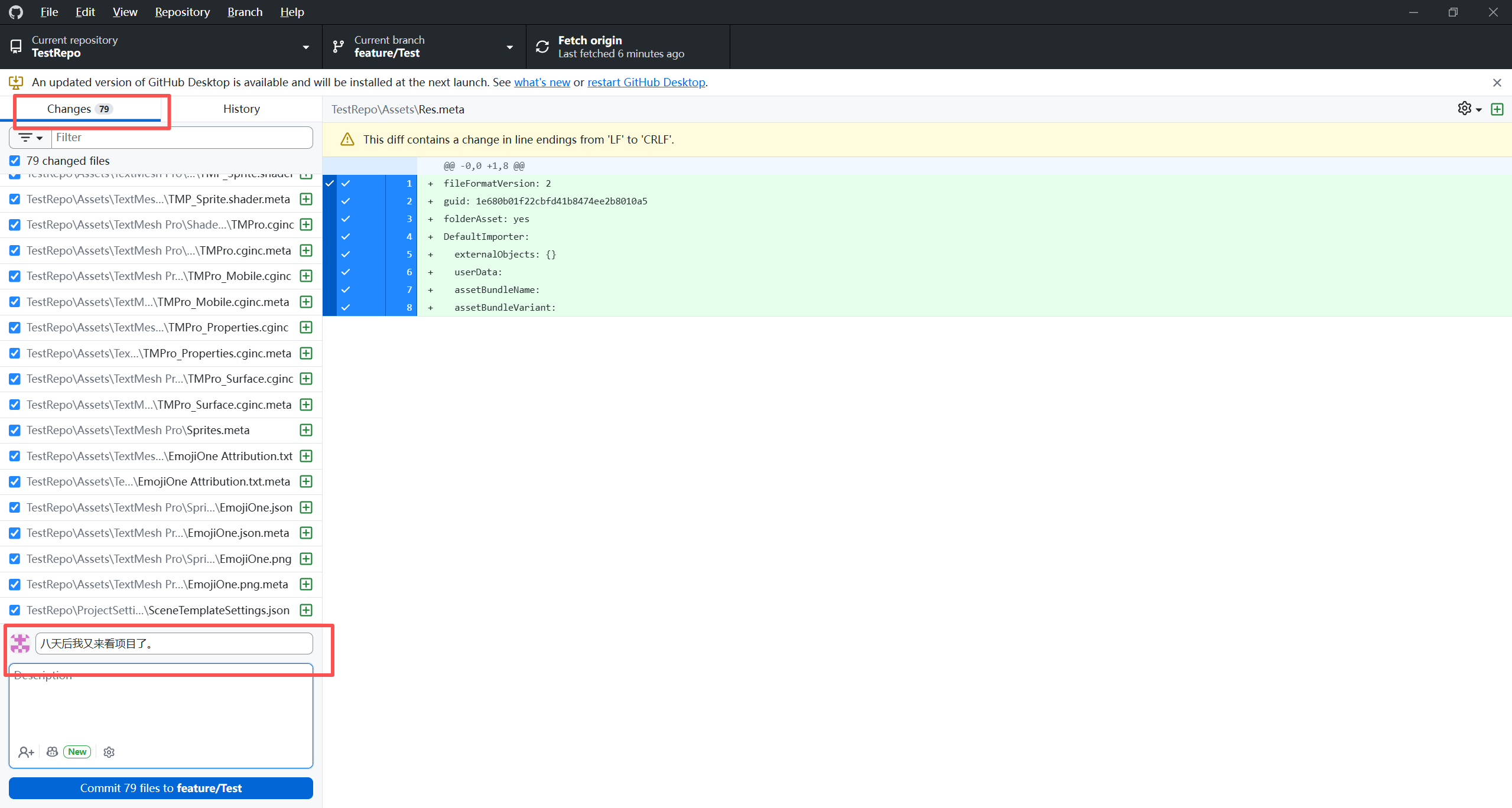Click the Add co-authors person icon

(26, 752)
